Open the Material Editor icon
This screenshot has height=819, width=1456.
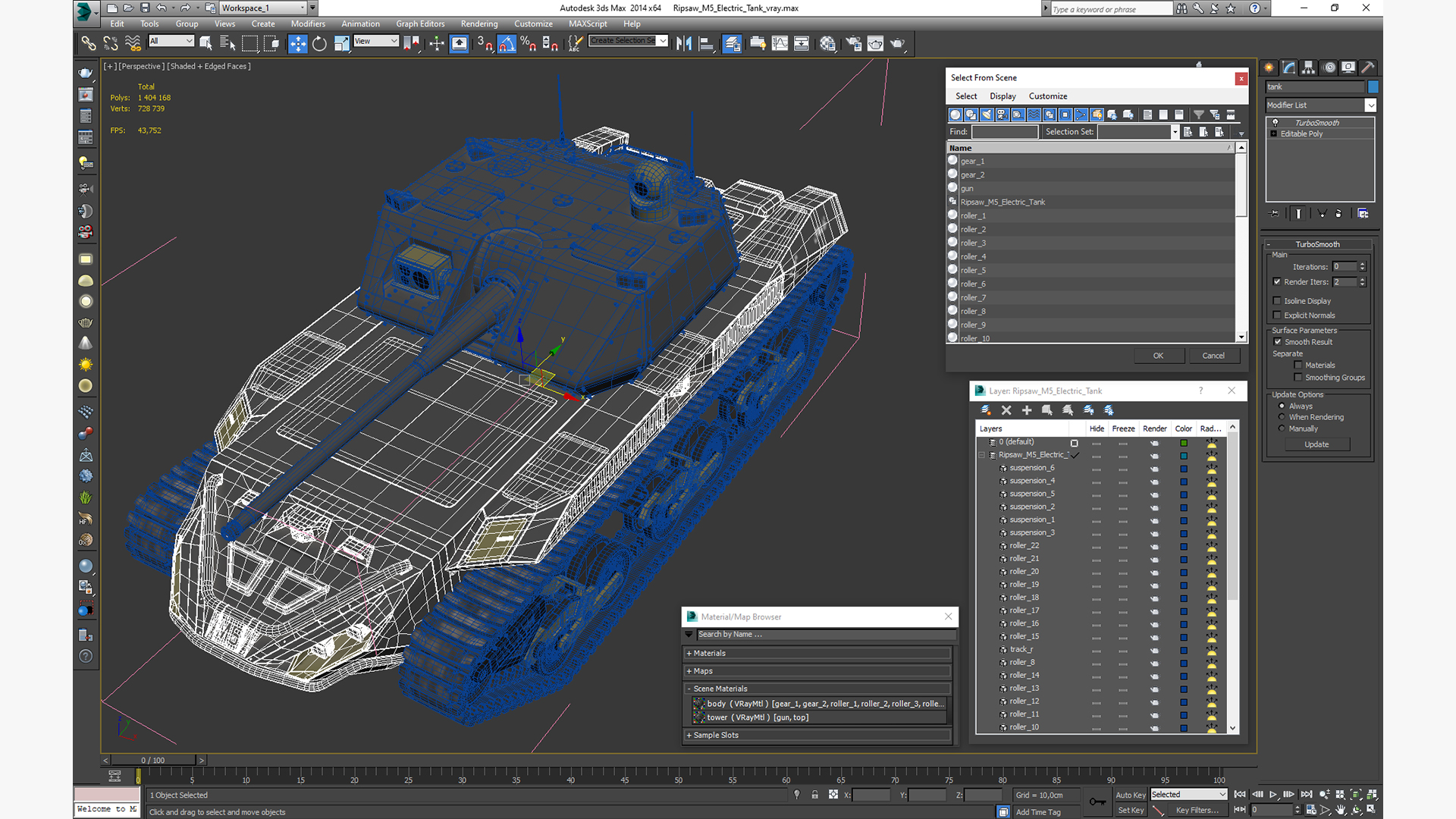pos(827,44)
